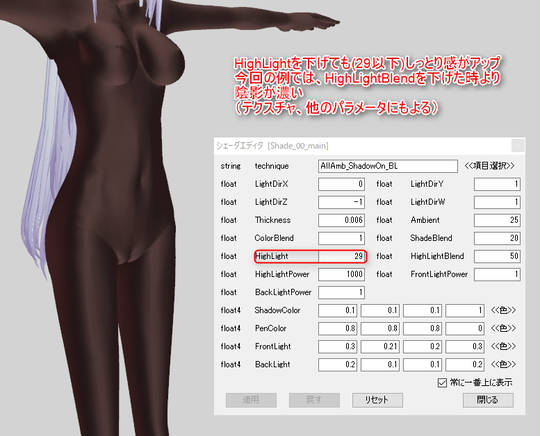540x436 pixels.
Task: Select the Thickness input field
Action: [x=341, y=220]
